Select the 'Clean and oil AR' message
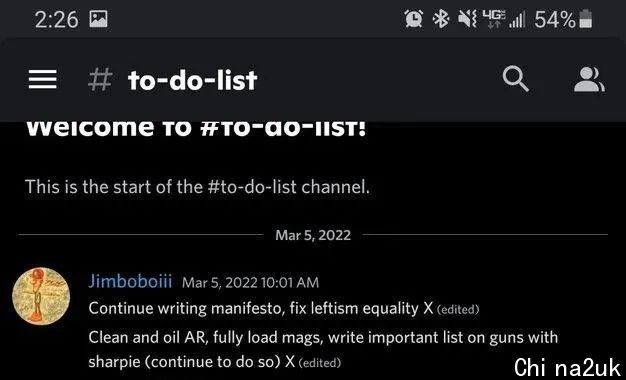626x380 pixels. click(323, 350)
